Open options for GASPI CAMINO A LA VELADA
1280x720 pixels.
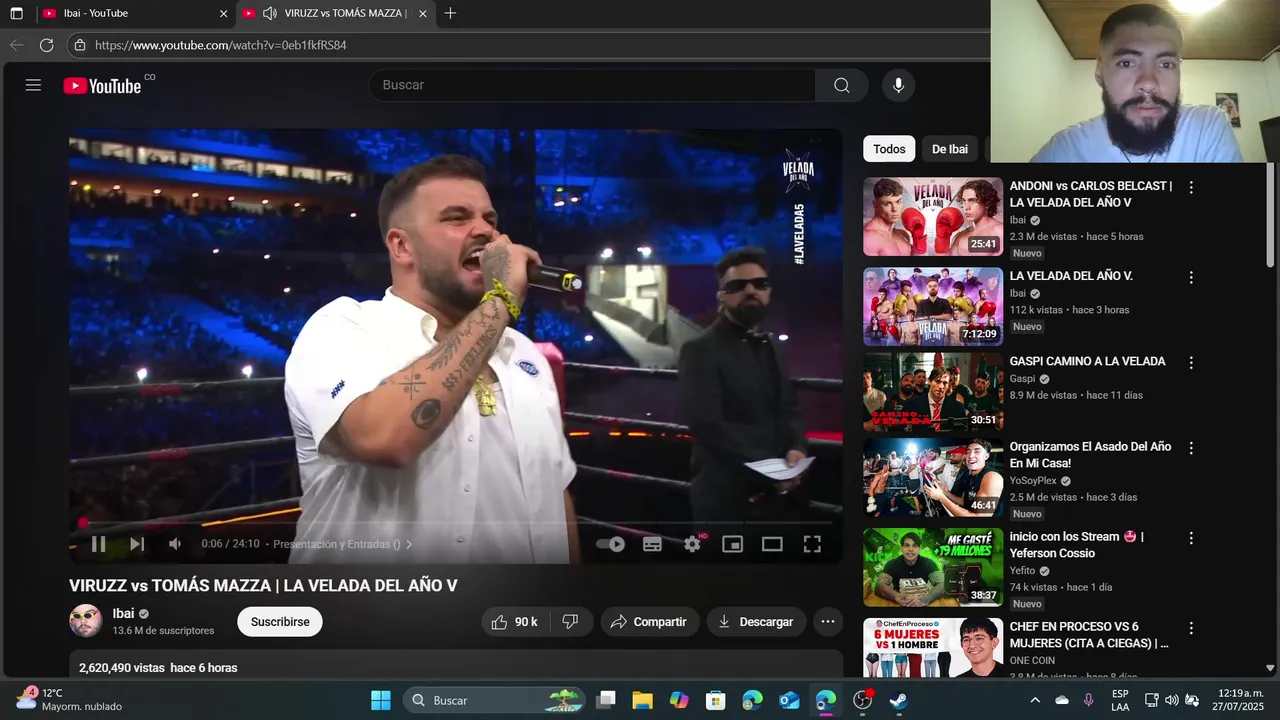coord(1191,363)
